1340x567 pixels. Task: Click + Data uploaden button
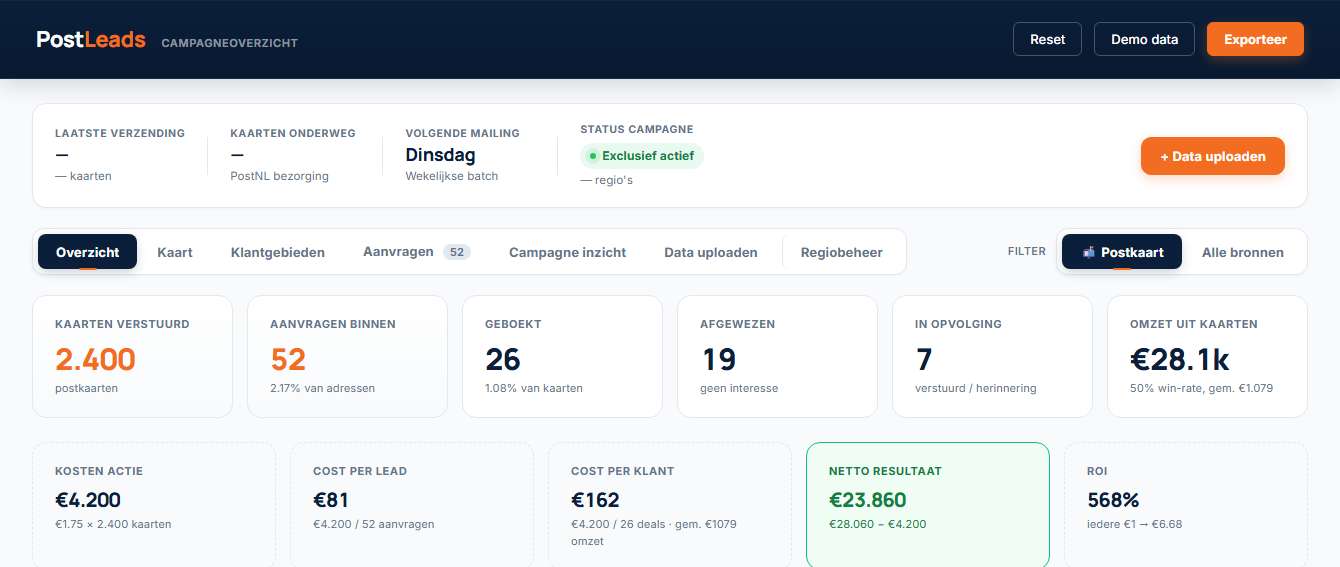[x=1213, y=156]
